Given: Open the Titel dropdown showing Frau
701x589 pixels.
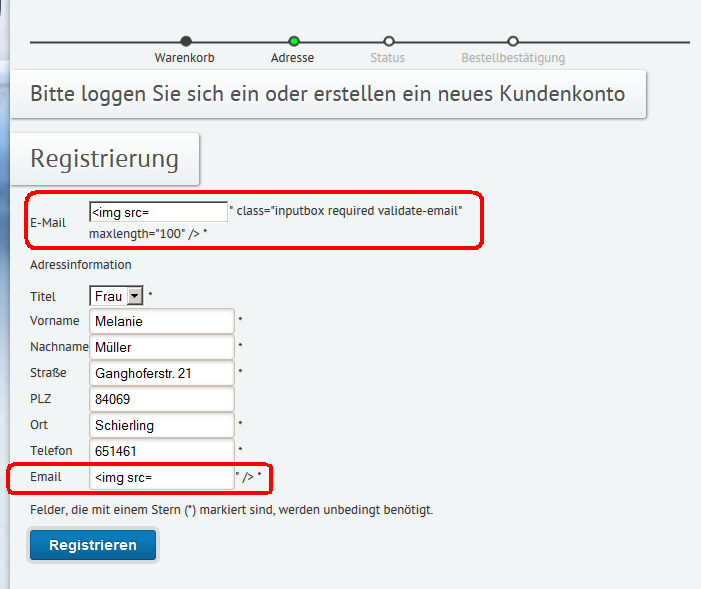Looking at the screenshot, I should (x=116, y=296).
